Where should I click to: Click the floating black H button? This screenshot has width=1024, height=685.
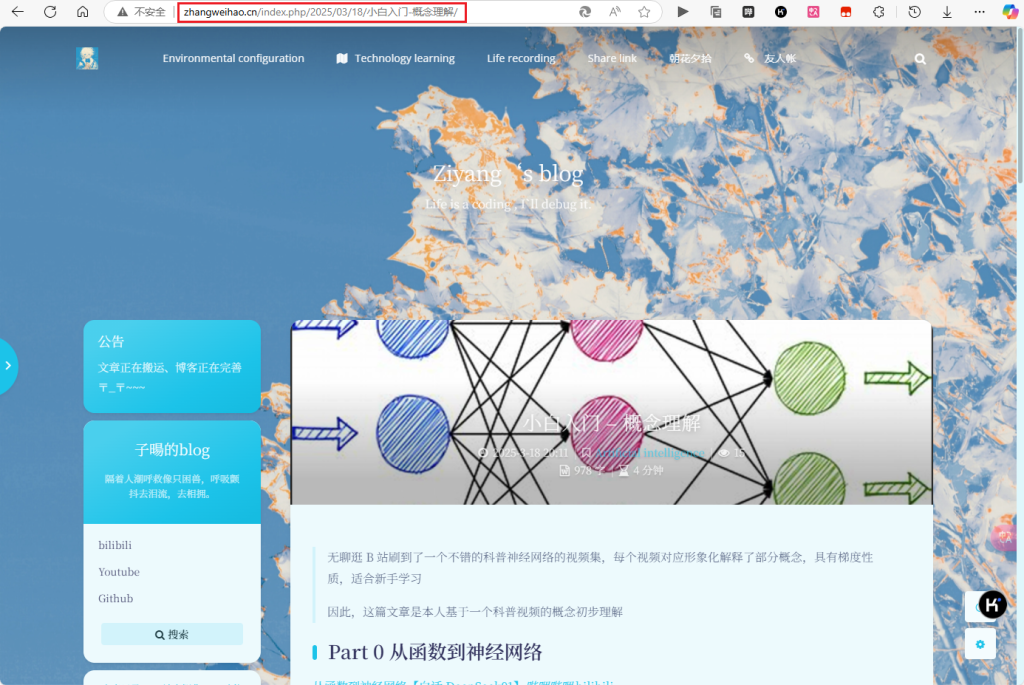993,605
